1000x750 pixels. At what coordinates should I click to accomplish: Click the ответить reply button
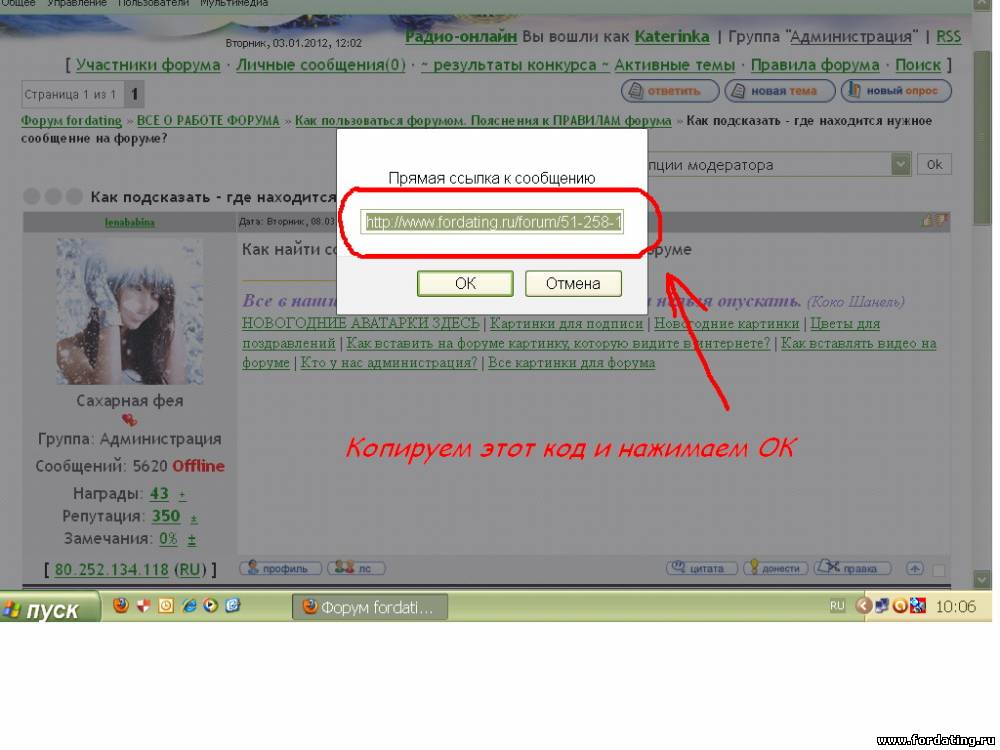point(670,91)
